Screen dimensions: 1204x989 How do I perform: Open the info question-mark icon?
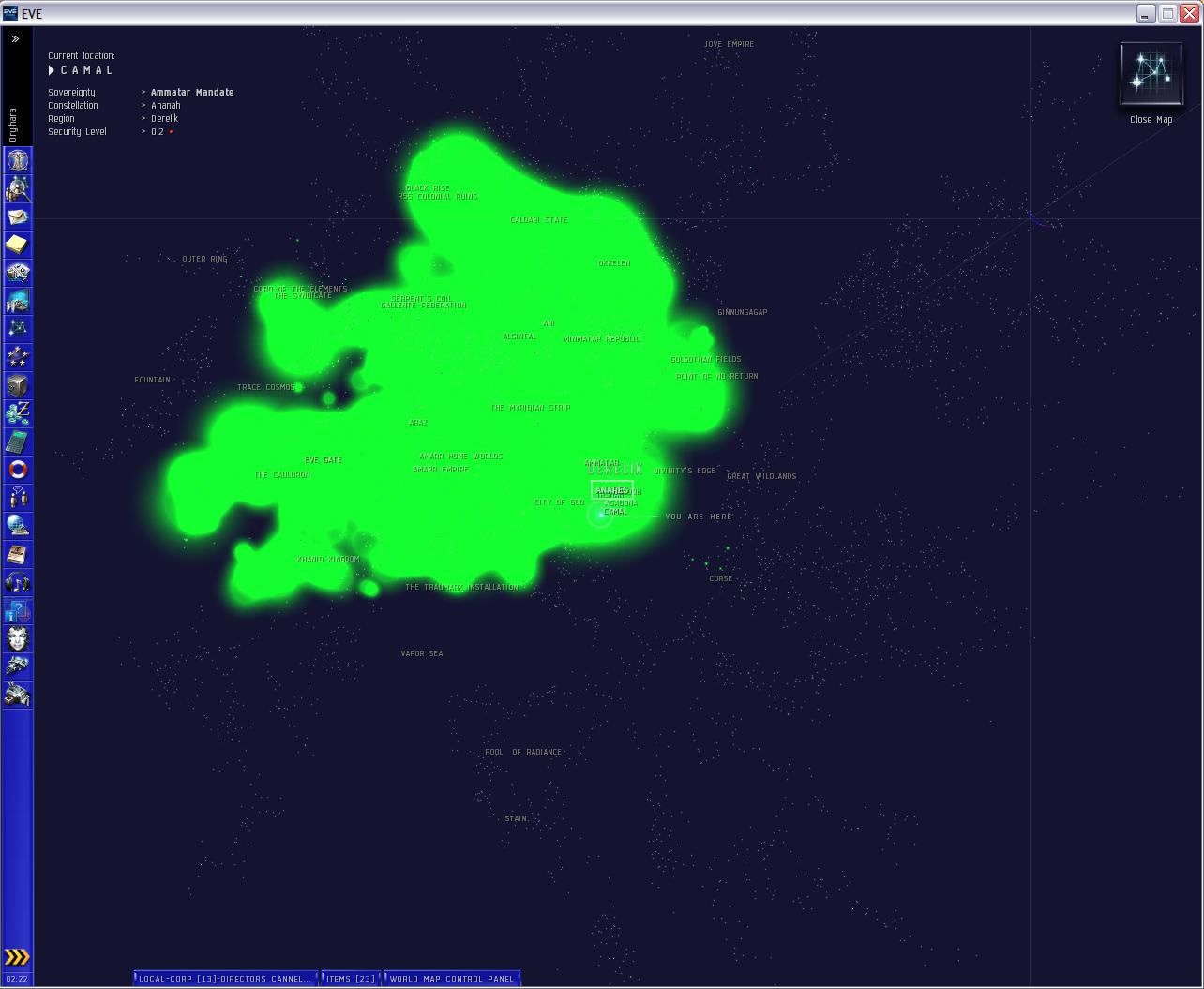coord(17,610)
